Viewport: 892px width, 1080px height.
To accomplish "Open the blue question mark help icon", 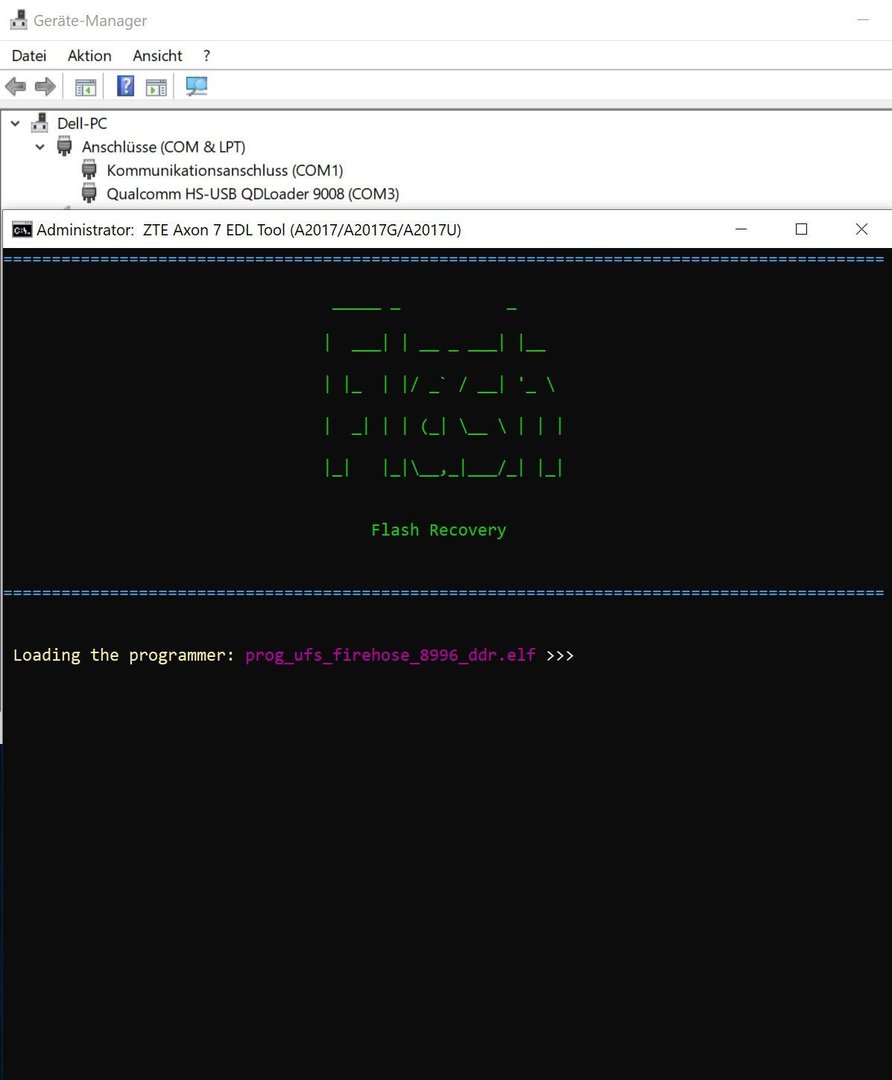I will click(x=125, y=86).
